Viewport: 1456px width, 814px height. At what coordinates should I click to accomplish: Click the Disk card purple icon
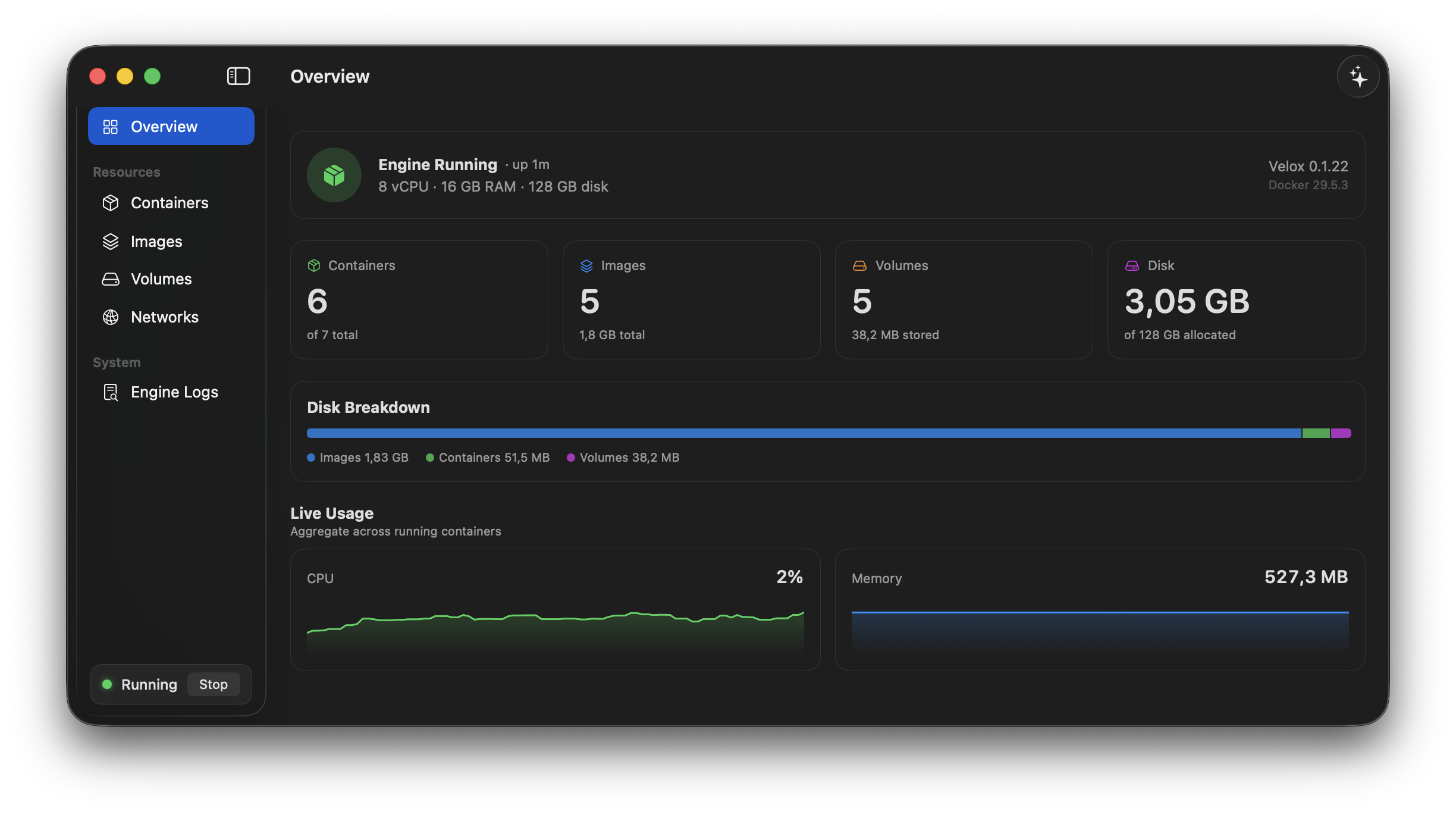1132,265
